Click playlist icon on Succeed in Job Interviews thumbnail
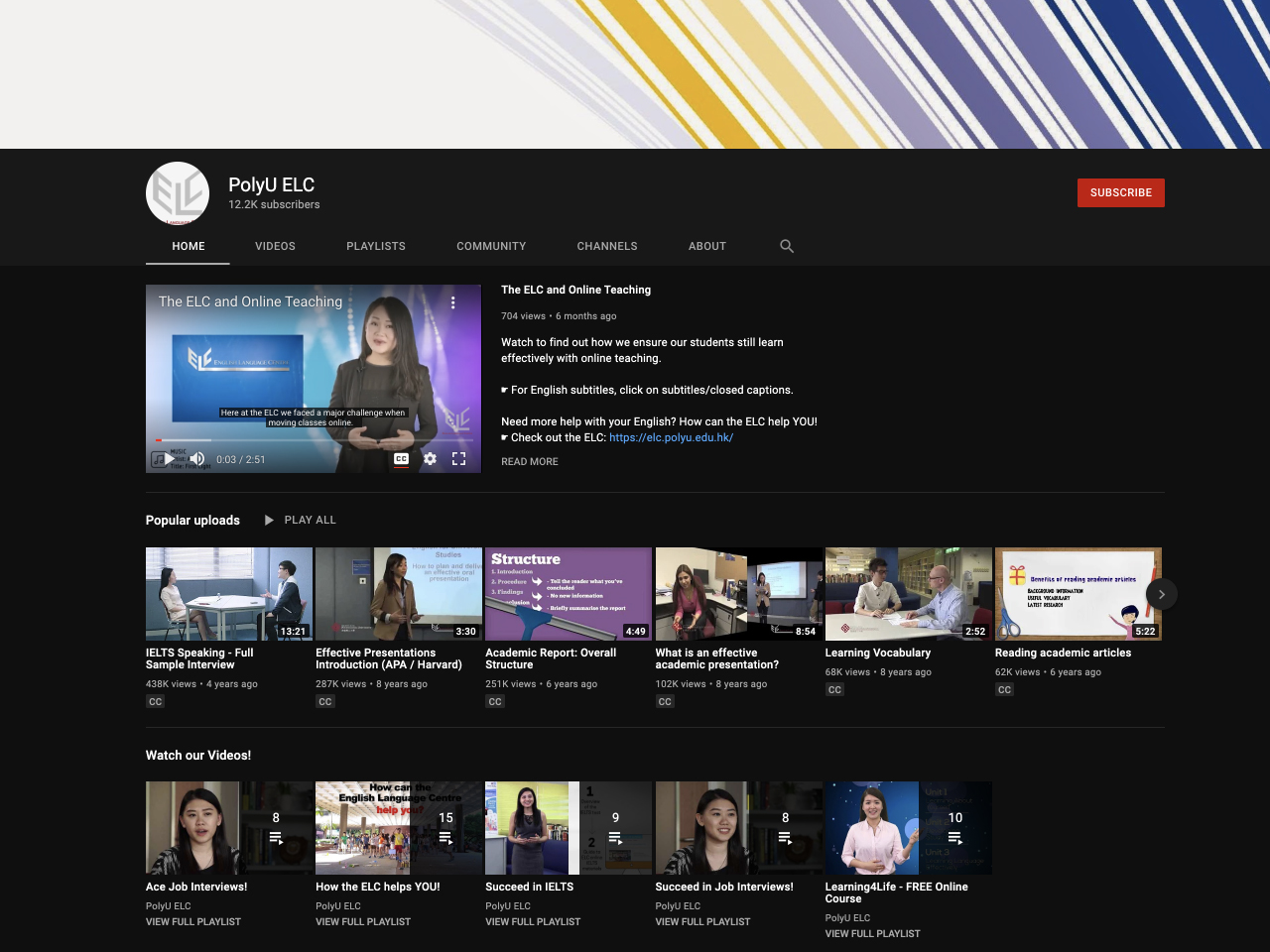This screenshot has width=1270, height=952. click(x=785, y=838)
